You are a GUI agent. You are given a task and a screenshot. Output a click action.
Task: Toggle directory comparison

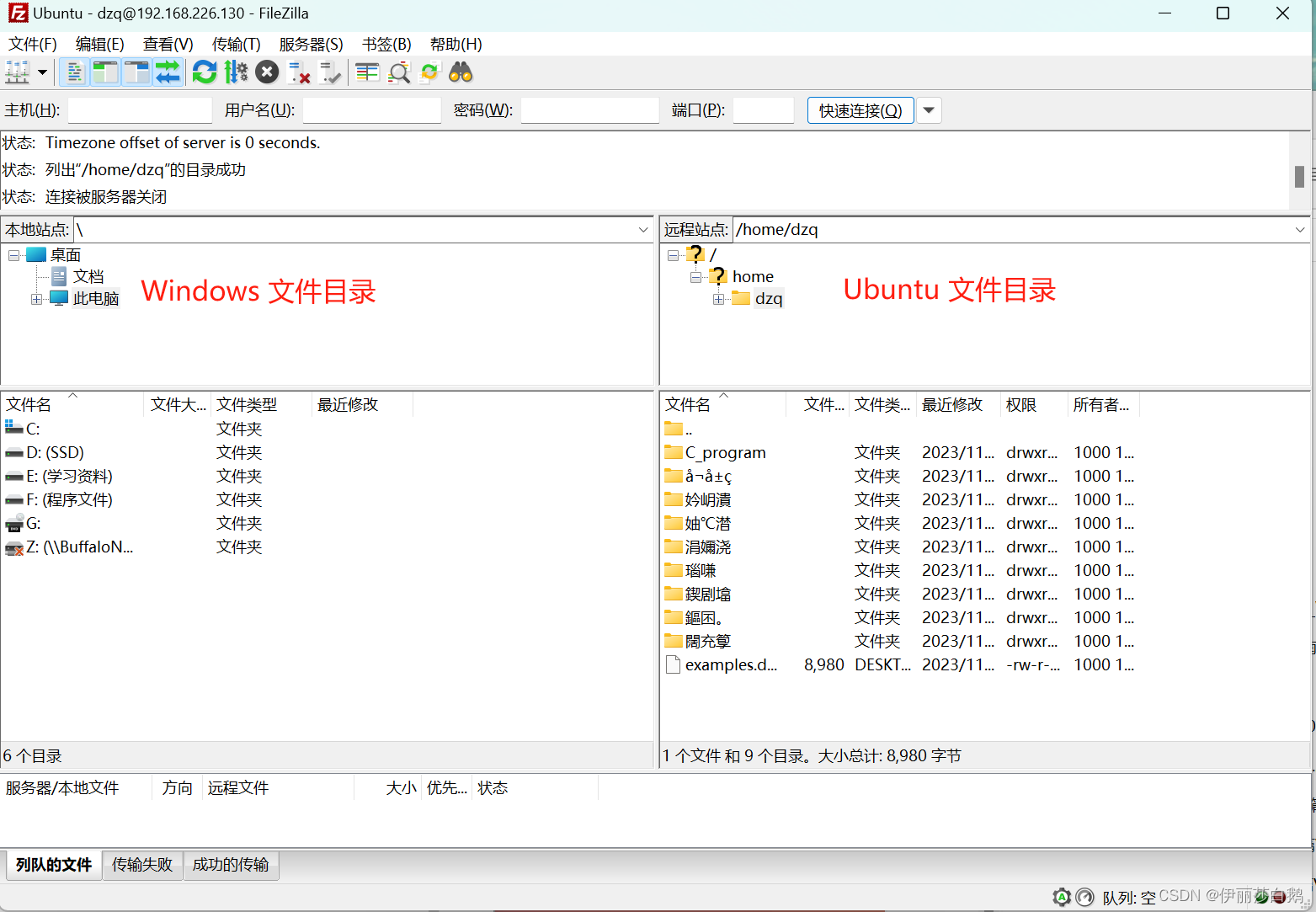[x=398, y=72]
